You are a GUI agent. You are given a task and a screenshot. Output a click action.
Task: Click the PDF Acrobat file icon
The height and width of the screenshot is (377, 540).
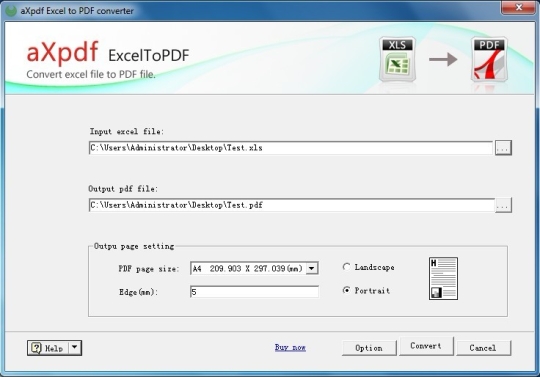coord(489,59)
